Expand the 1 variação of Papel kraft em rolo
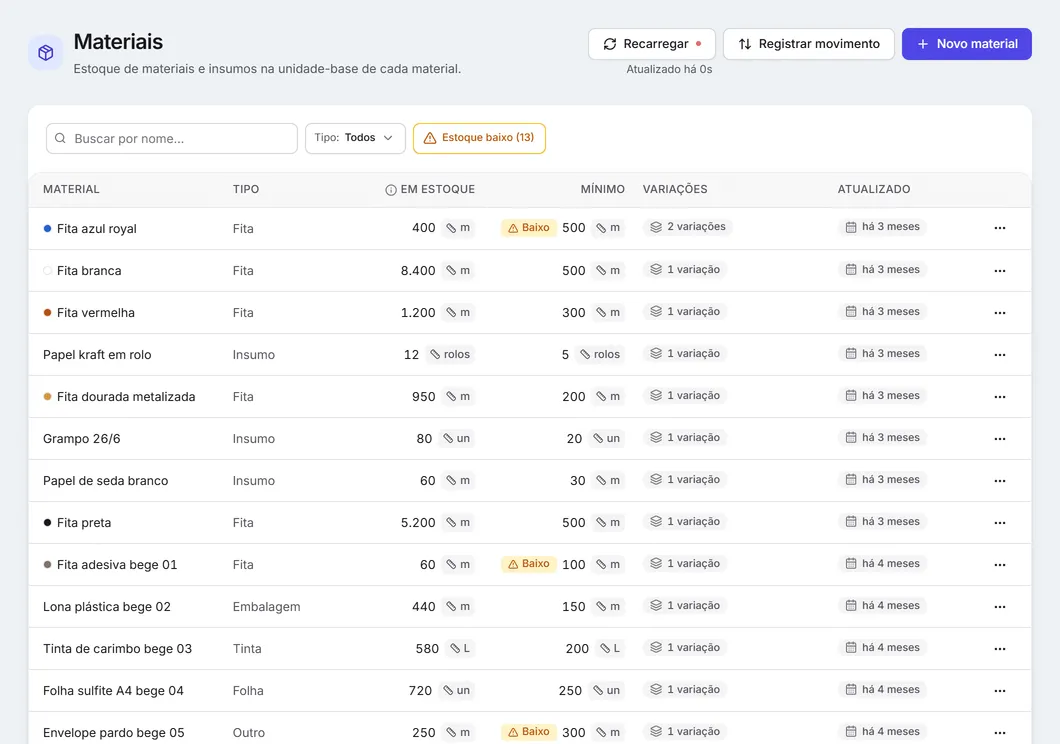The height and width of the screenshot is (744, 1060). [x=685, y=353]
